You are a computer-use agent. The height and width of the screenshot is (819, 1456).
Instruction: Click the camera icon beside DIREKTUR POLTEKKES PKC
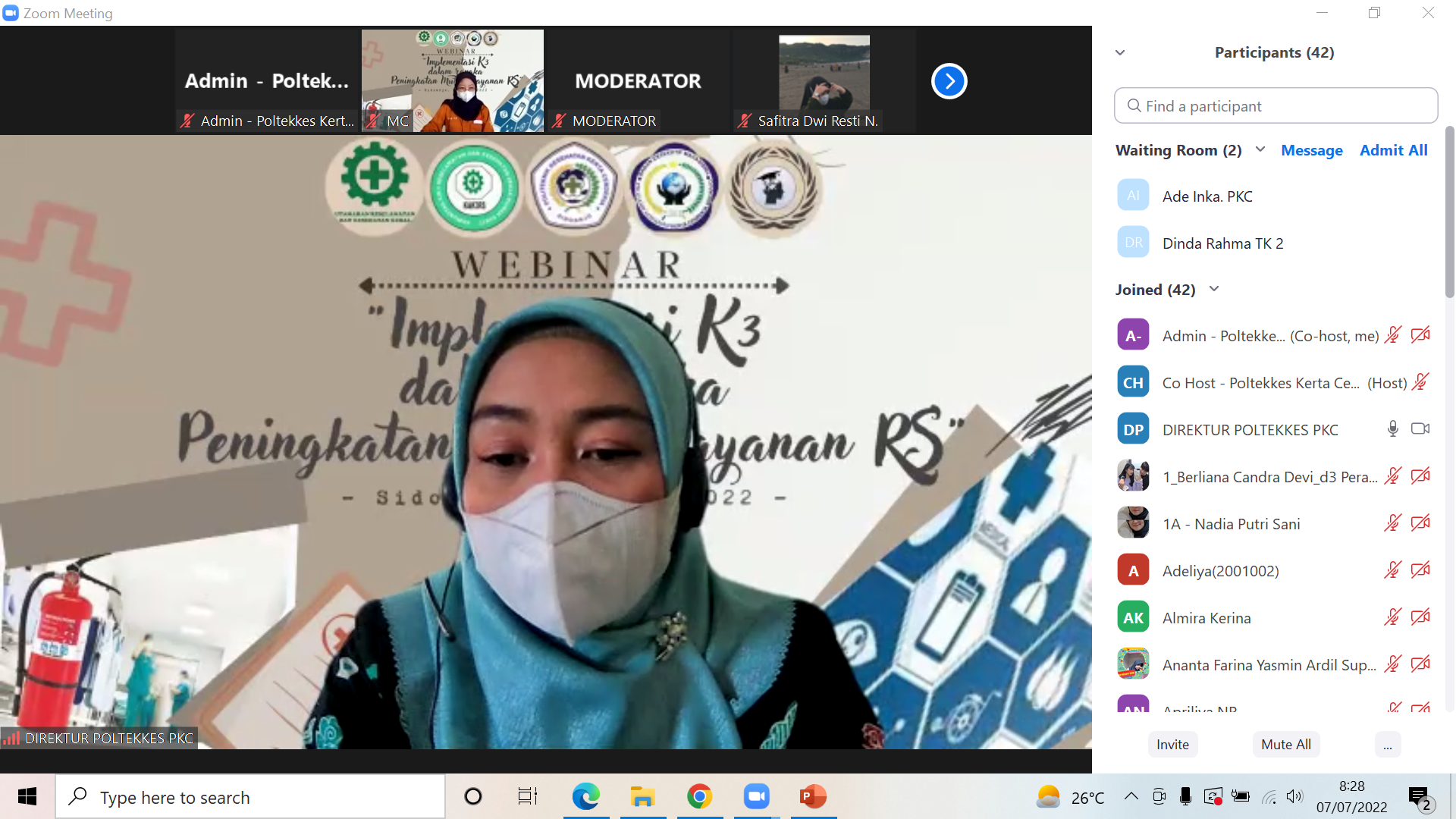coord(1421,428)
